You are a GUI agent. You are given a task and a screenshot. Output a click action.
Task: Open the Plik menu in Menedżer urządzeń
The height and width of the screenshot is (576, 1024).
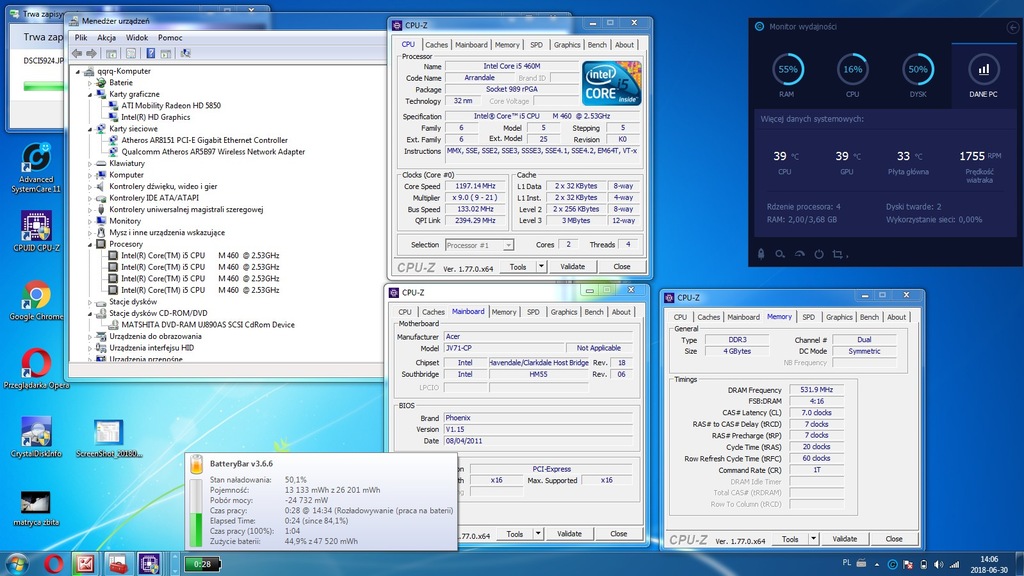coord(81,38)
